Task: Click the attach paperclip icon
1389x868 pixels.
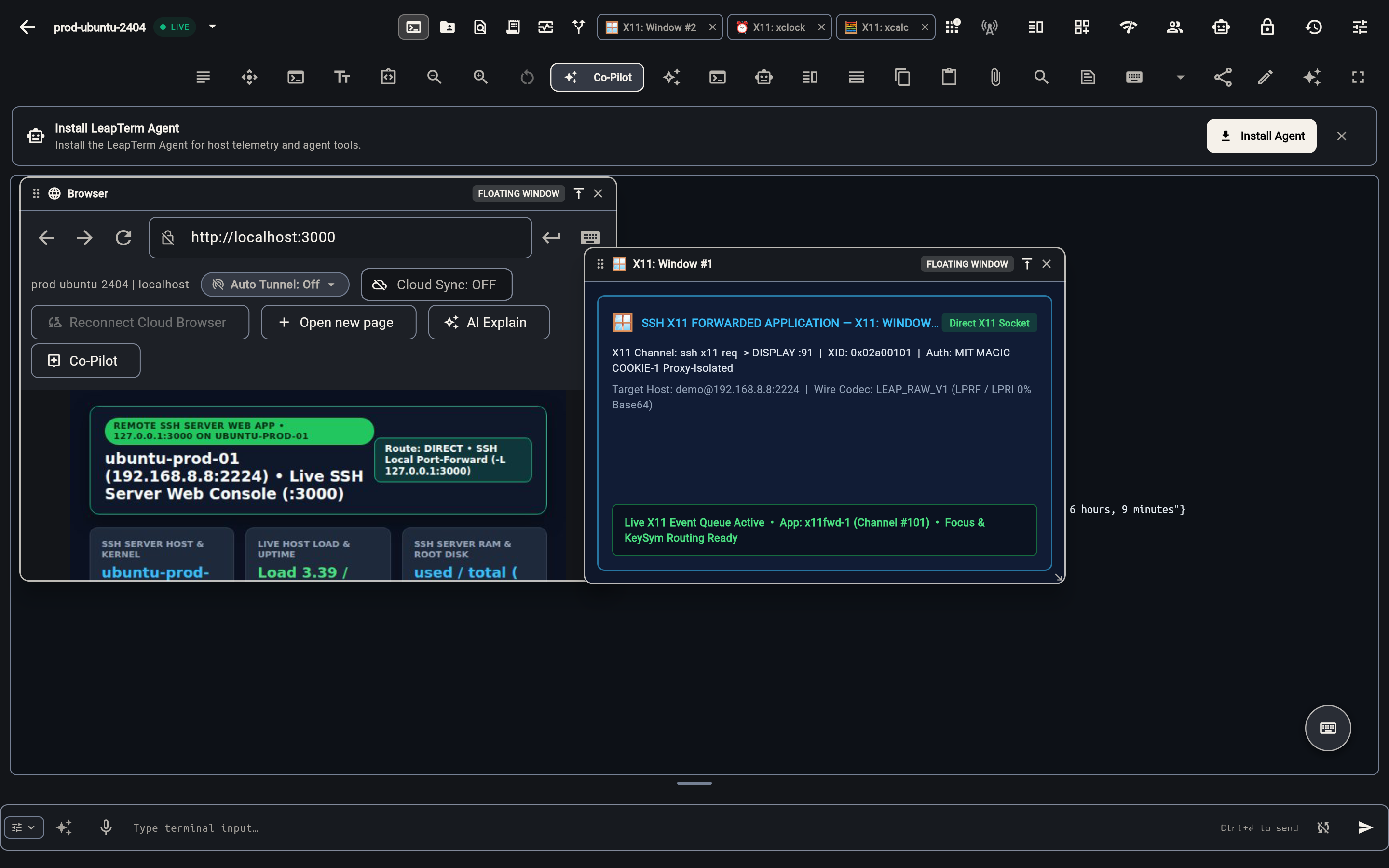Action: pos(995,77)
